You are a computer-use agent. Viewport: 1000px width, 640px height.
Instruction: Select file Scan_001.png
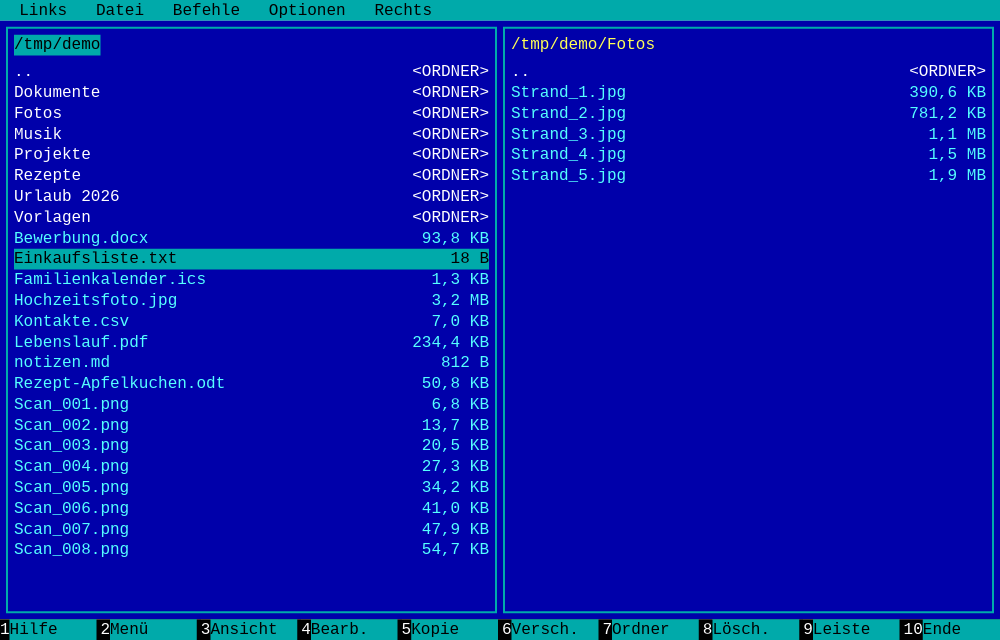pyautogui.click(x=251, y=404)
